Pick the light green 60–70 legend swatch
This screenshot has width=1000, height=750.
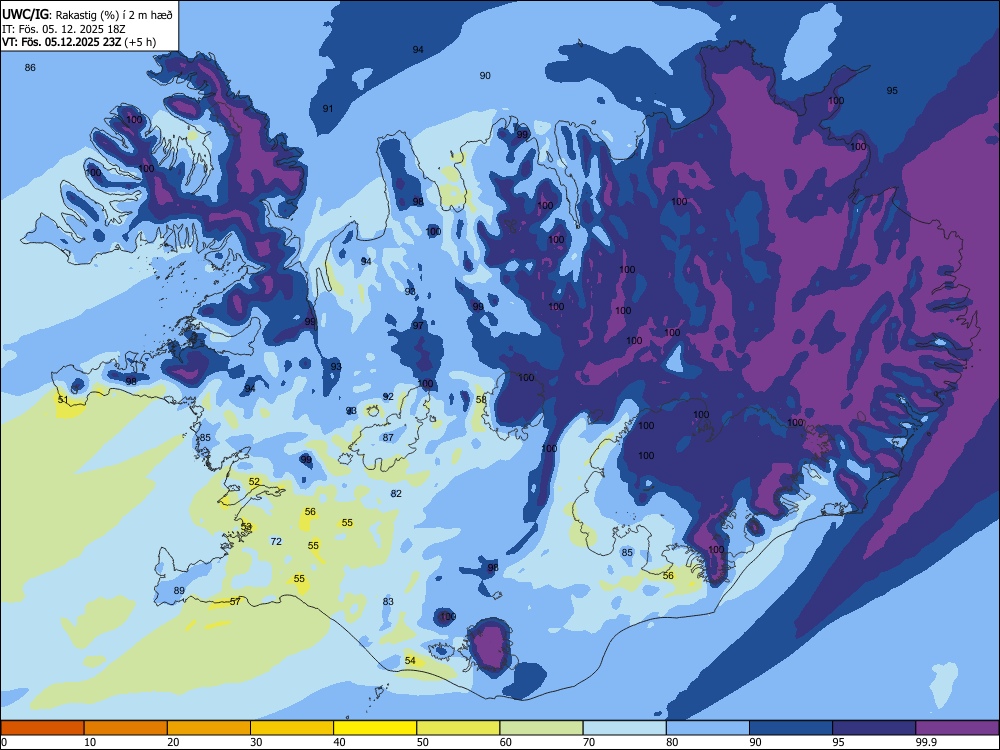click(x=541, y=728)
